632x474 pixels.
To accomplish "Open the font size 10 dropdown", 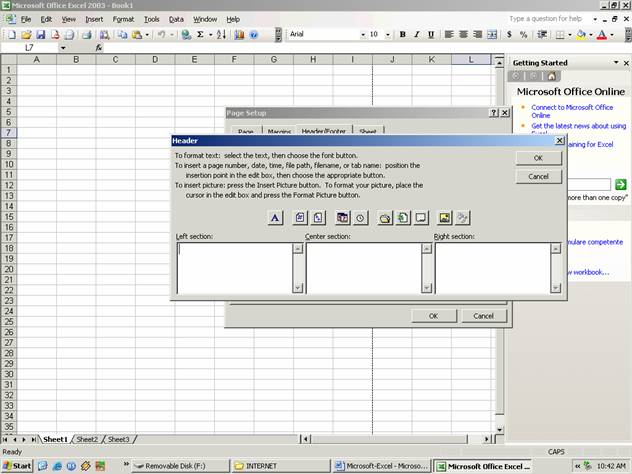I will pyautogui.click(x=388, y=35).
